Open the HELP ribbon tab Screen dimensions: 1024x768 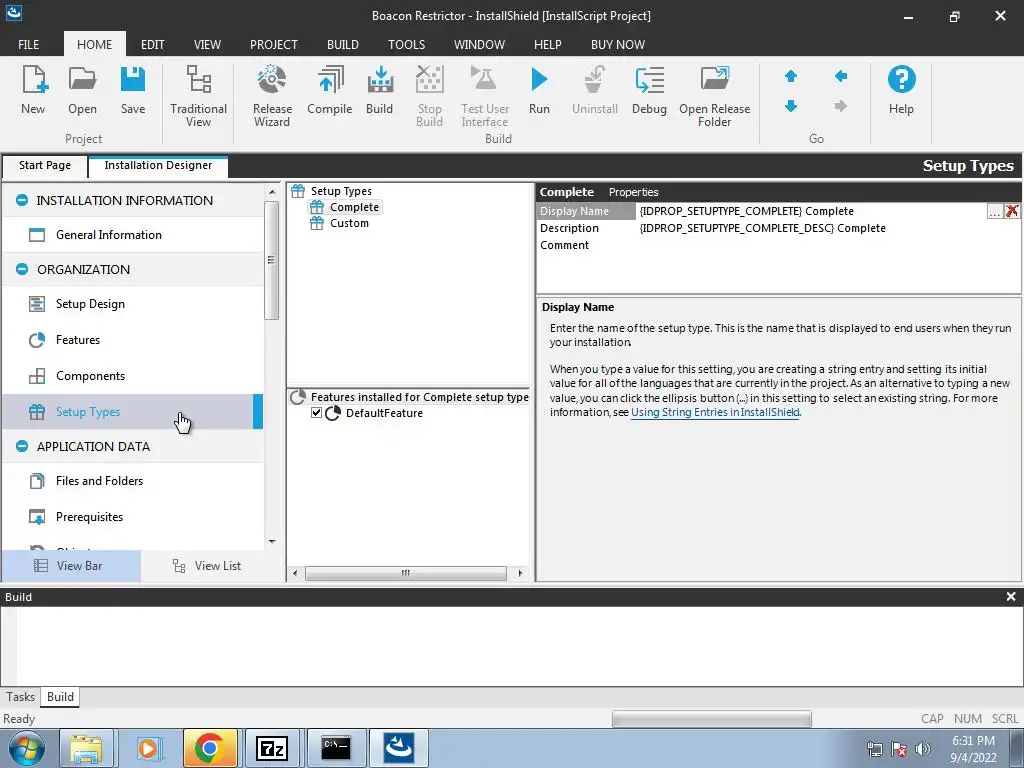547,44
